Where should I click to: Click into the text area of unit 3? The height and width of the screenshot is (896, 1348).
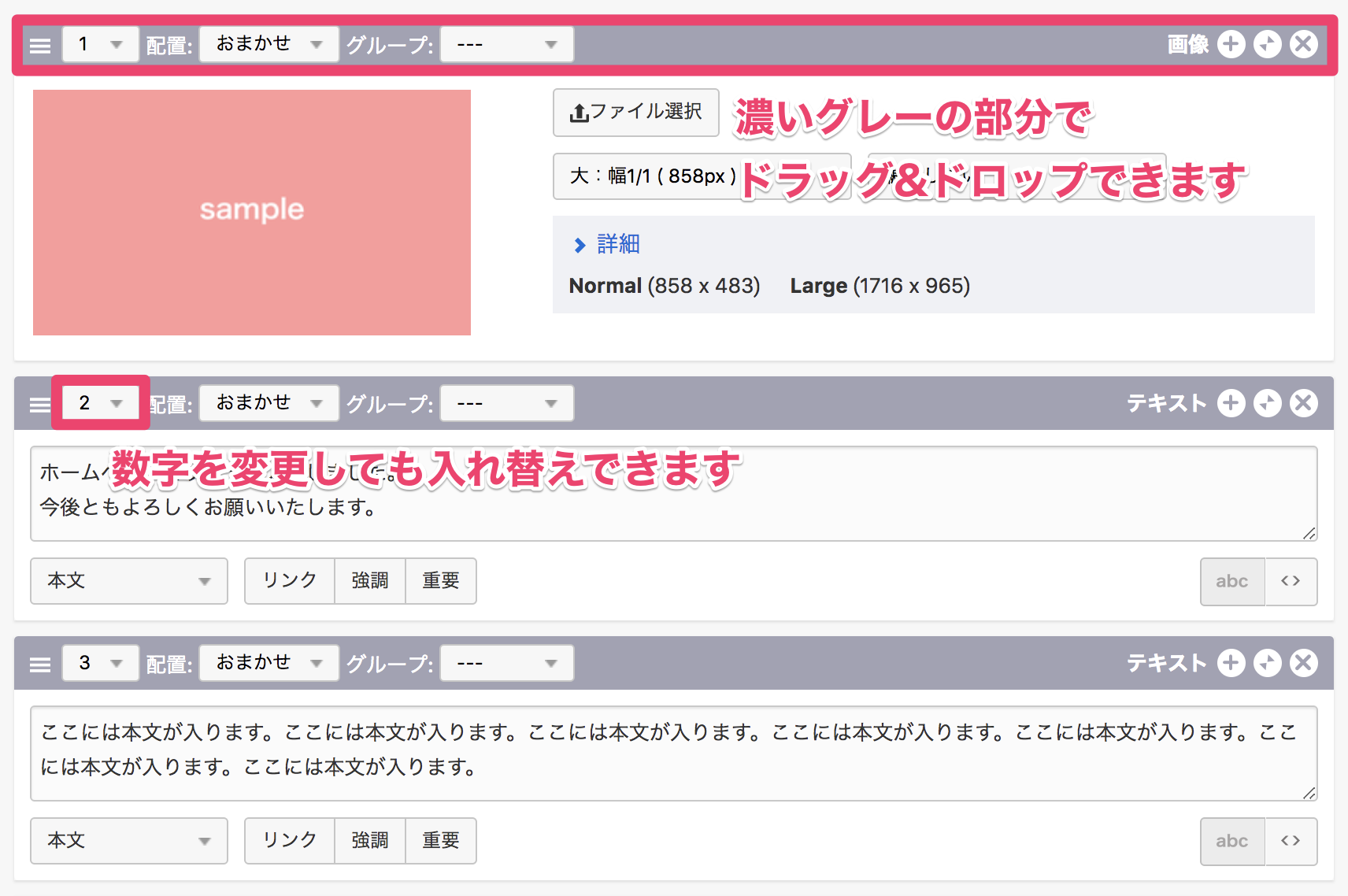pyautogui.click(x=673, y=753)
